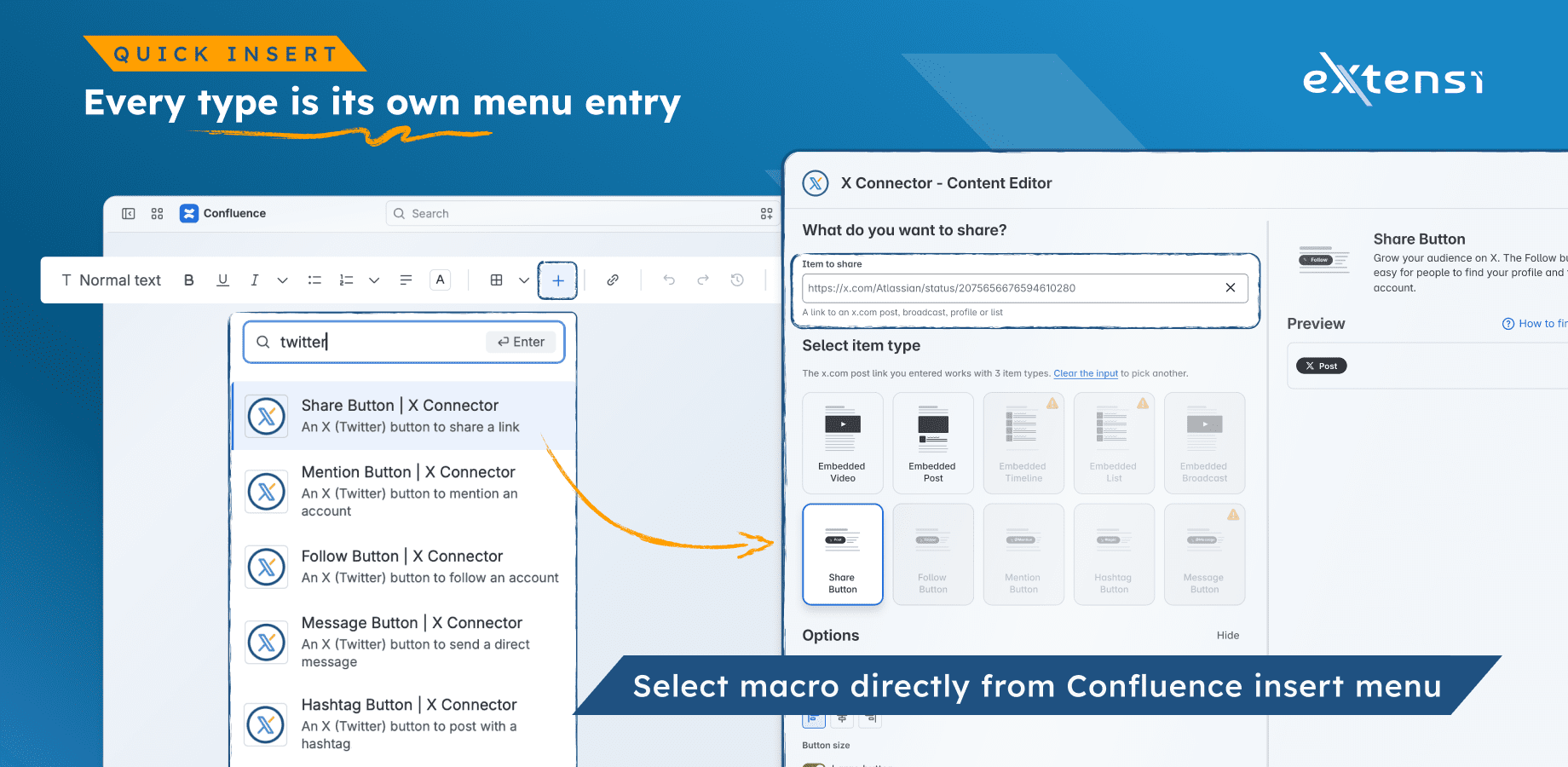Select Hashtag Button | X Connector entry
Viewport: 1568px width, 767px height.
[404, 724]
